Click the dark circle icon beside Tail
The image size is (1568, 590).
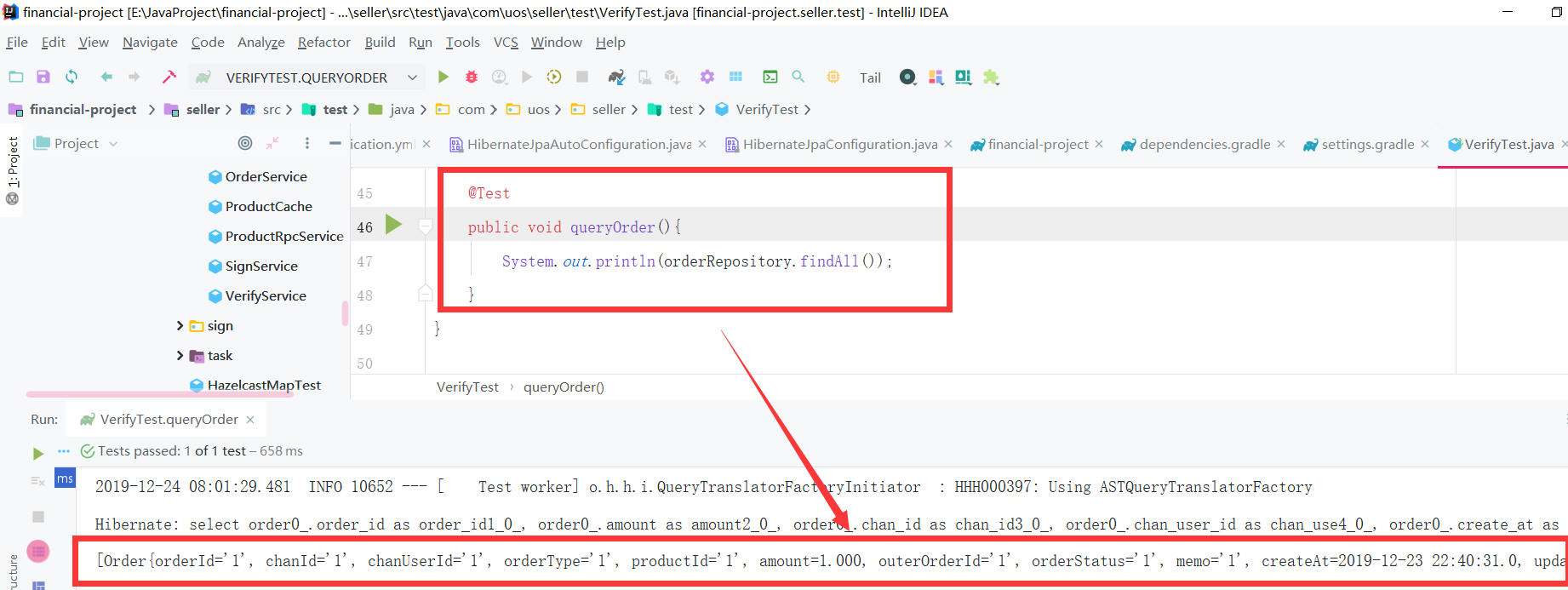908,77
